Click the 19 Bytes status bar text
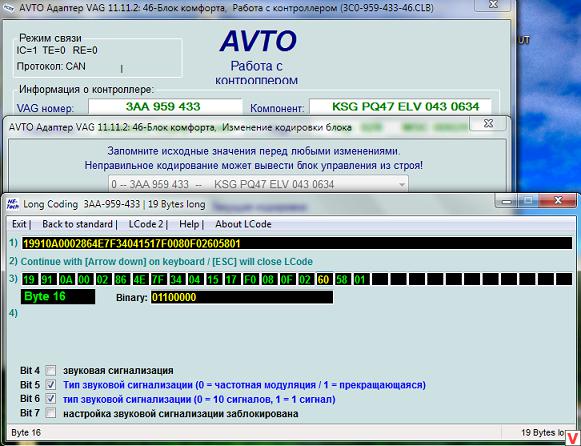Screen dimensions: 581x446 [543, 433]
